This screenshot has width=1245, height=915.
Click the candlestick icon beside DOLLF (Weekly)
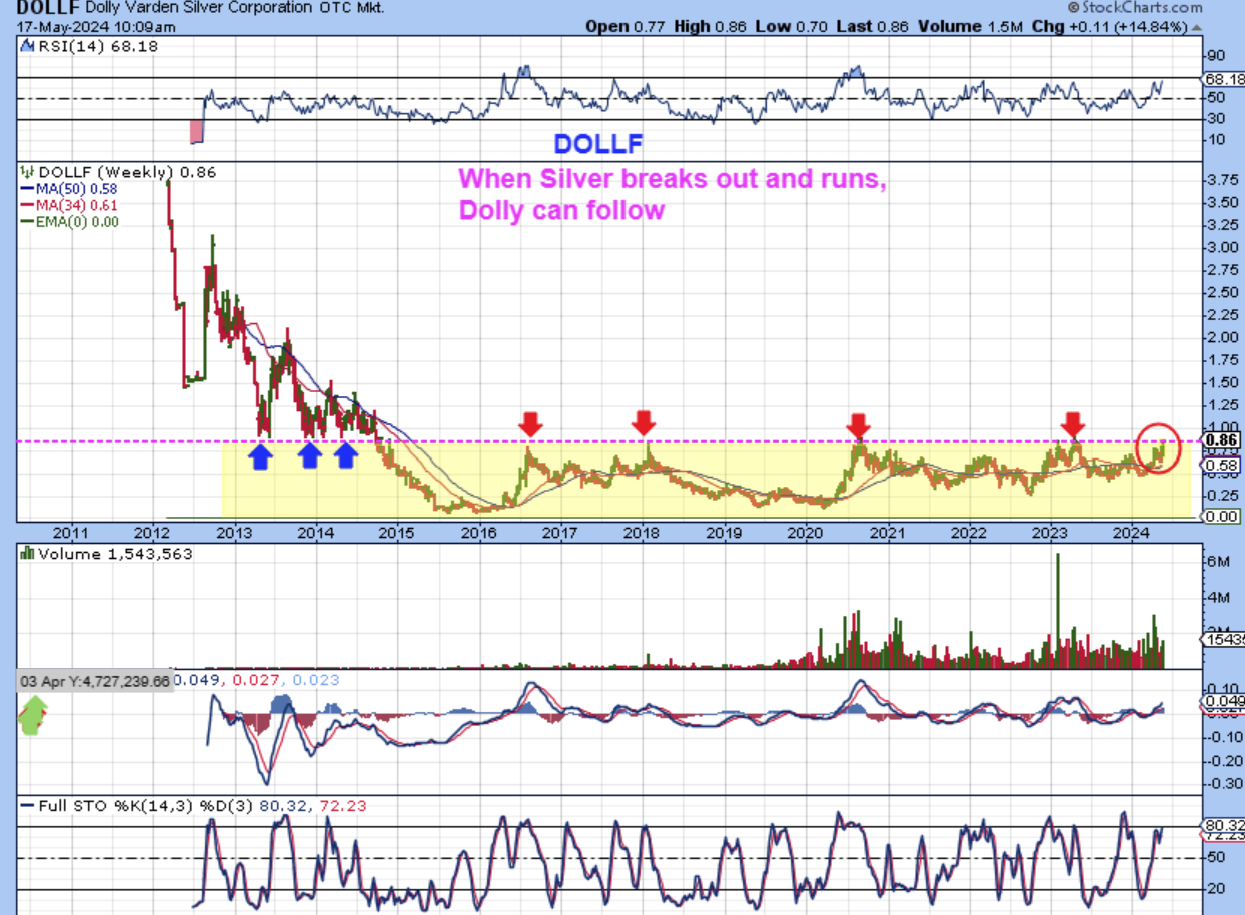point(27,172)
